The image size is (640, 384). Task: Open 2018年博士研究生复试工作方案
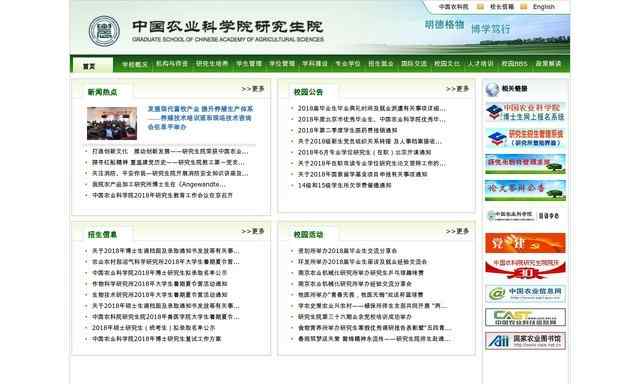click(156, 339)
